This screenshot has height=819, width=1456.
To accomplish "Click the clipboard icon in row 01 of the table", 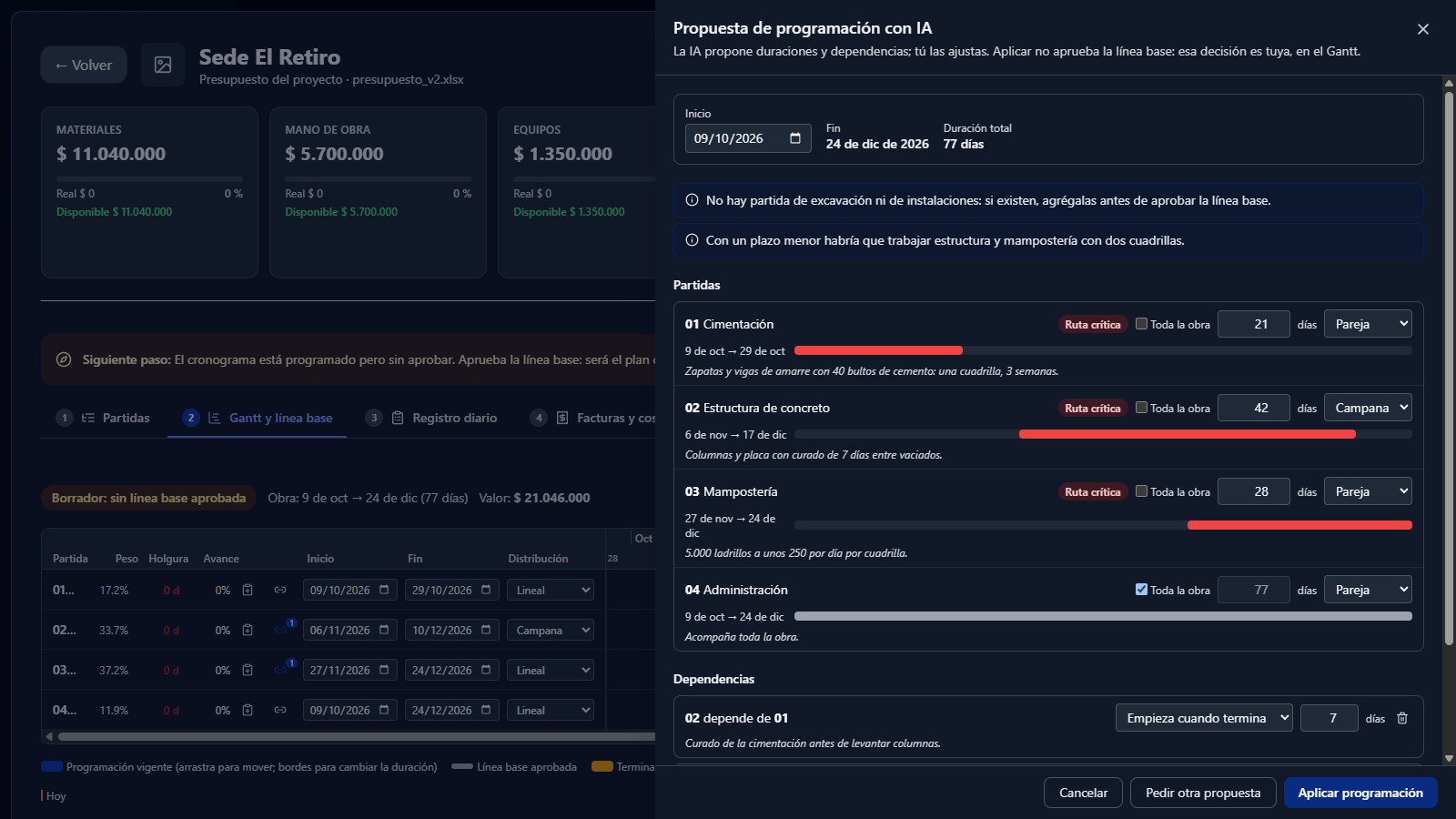I will [248, 590].
